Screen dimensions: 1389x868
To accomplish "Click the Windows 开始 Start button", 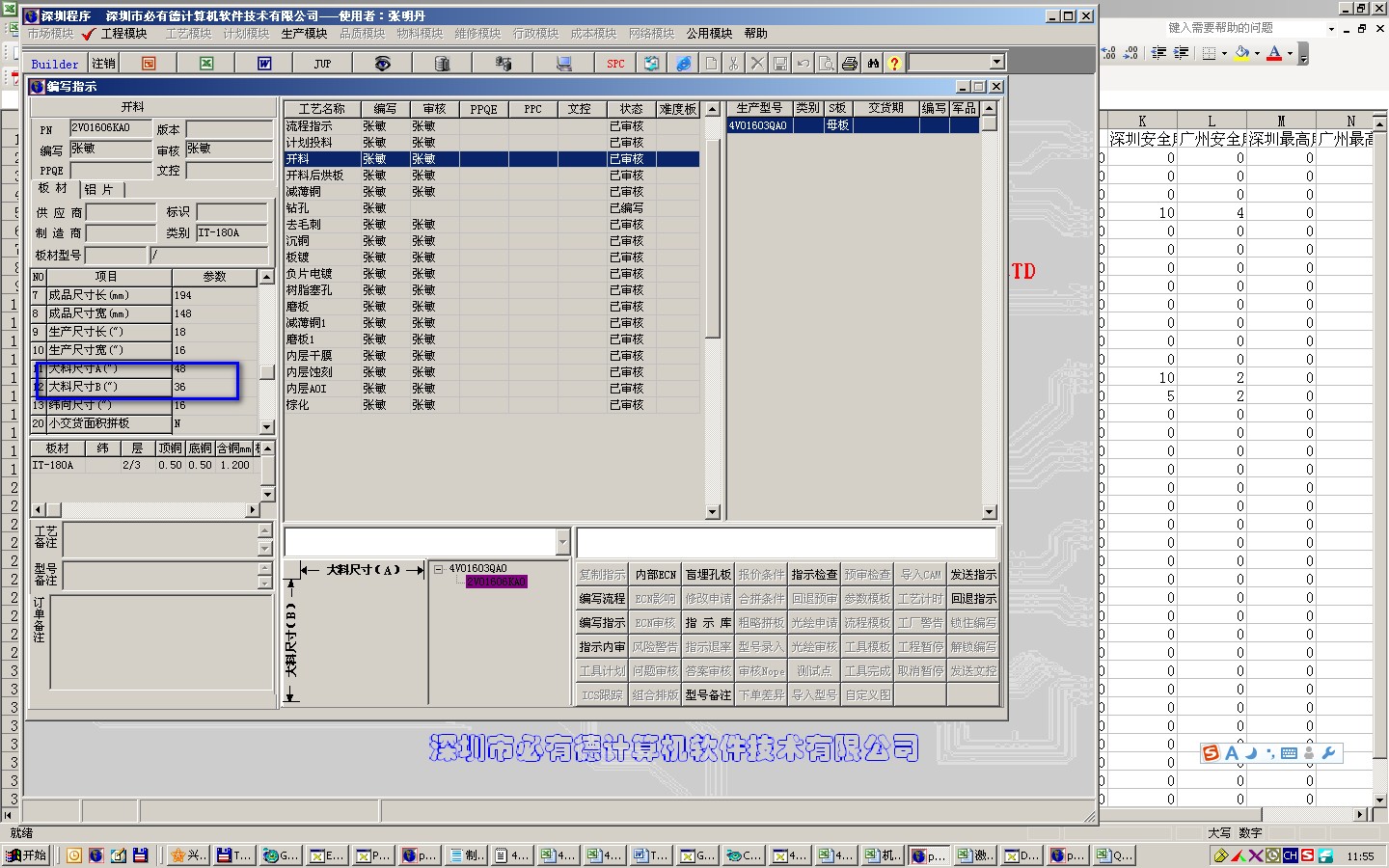I will (26, 855).
